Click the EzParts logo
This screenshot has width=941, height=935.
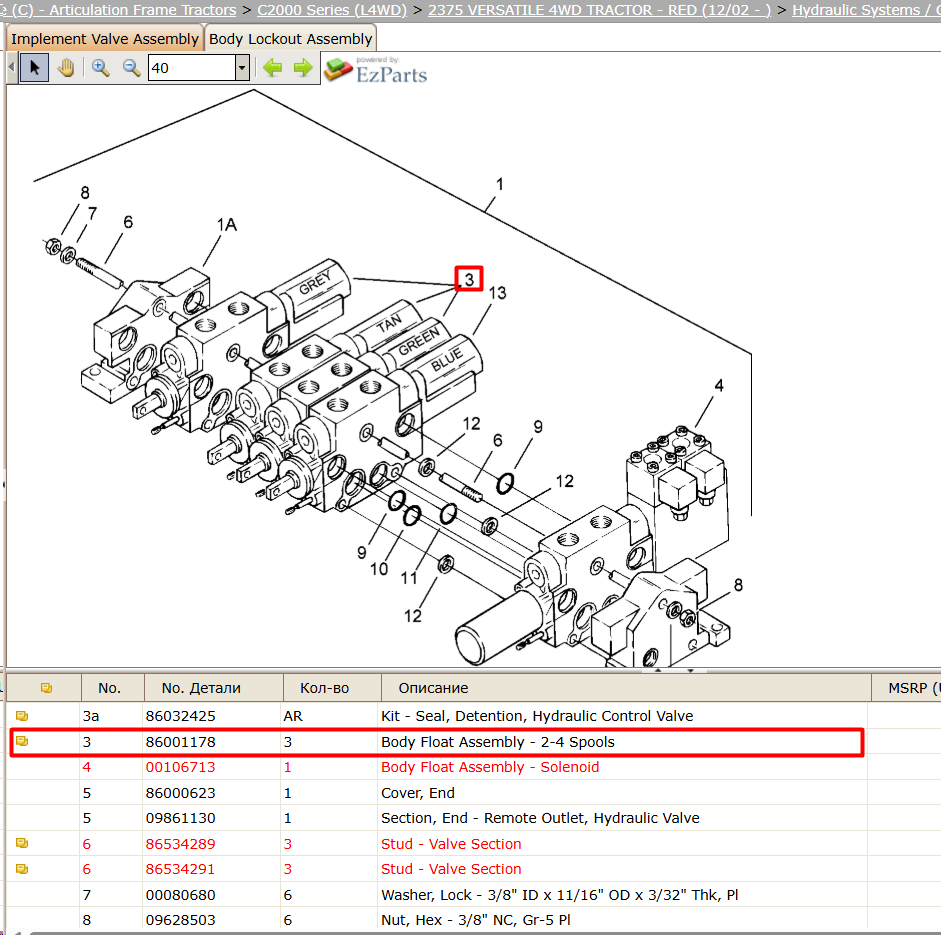pyautogui.click(x=376, y=70)
